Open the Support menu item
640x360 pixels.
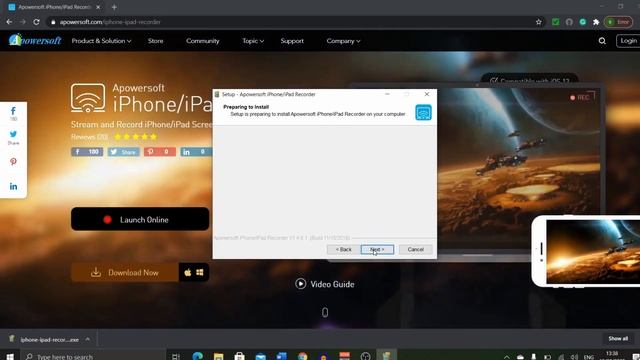292,41
